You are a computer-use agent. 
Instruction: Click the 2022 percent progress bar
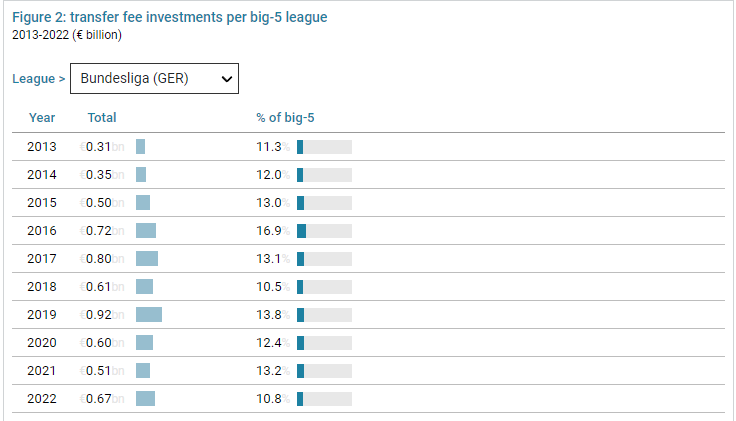pyautogui.click(x=324, y=399)
